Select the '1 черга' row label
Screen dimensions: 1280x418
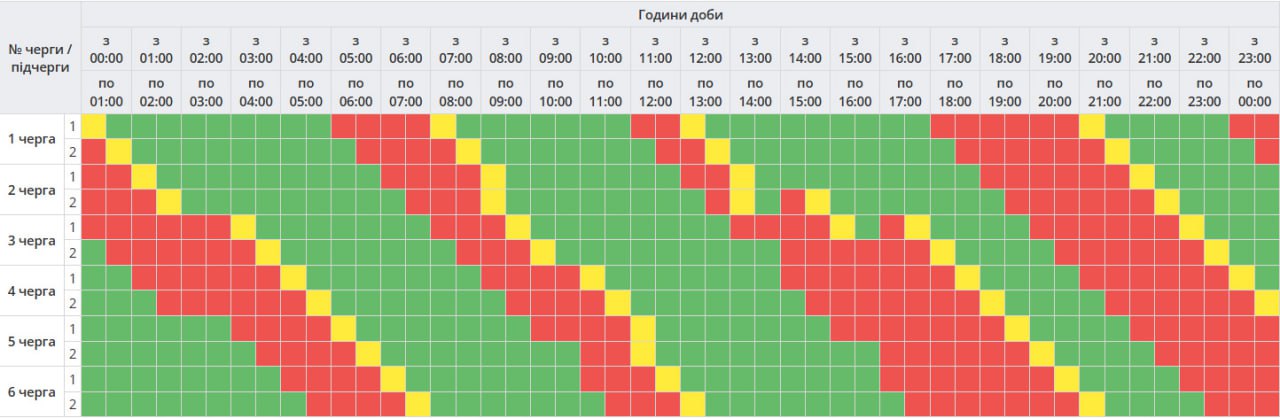point(32,139)
